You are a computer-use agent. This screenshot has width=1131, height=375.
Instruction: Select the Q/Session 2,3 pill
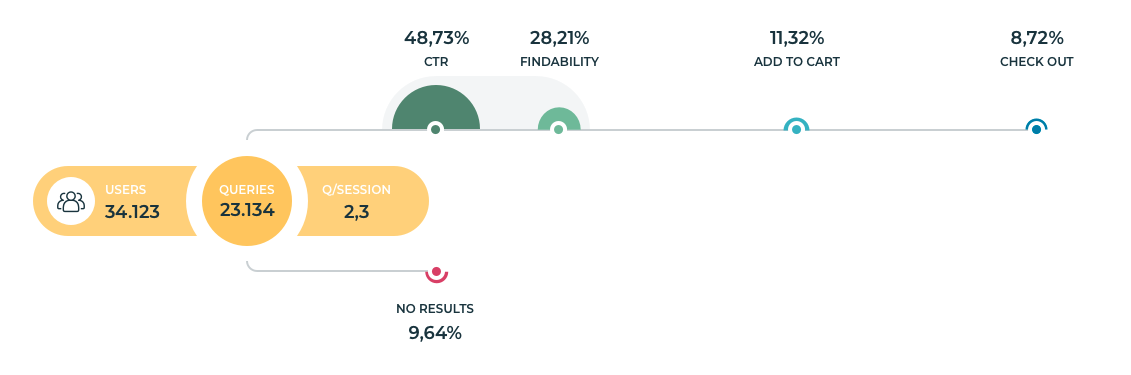(363, 201)
